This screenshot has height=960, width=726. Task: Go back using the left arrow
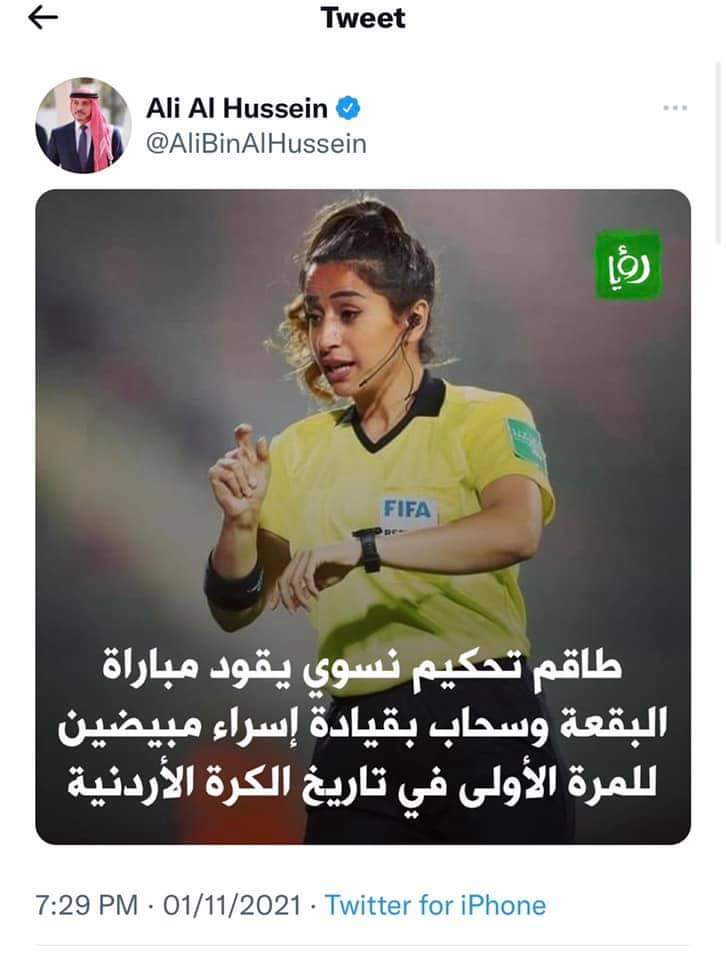[43, 18]
